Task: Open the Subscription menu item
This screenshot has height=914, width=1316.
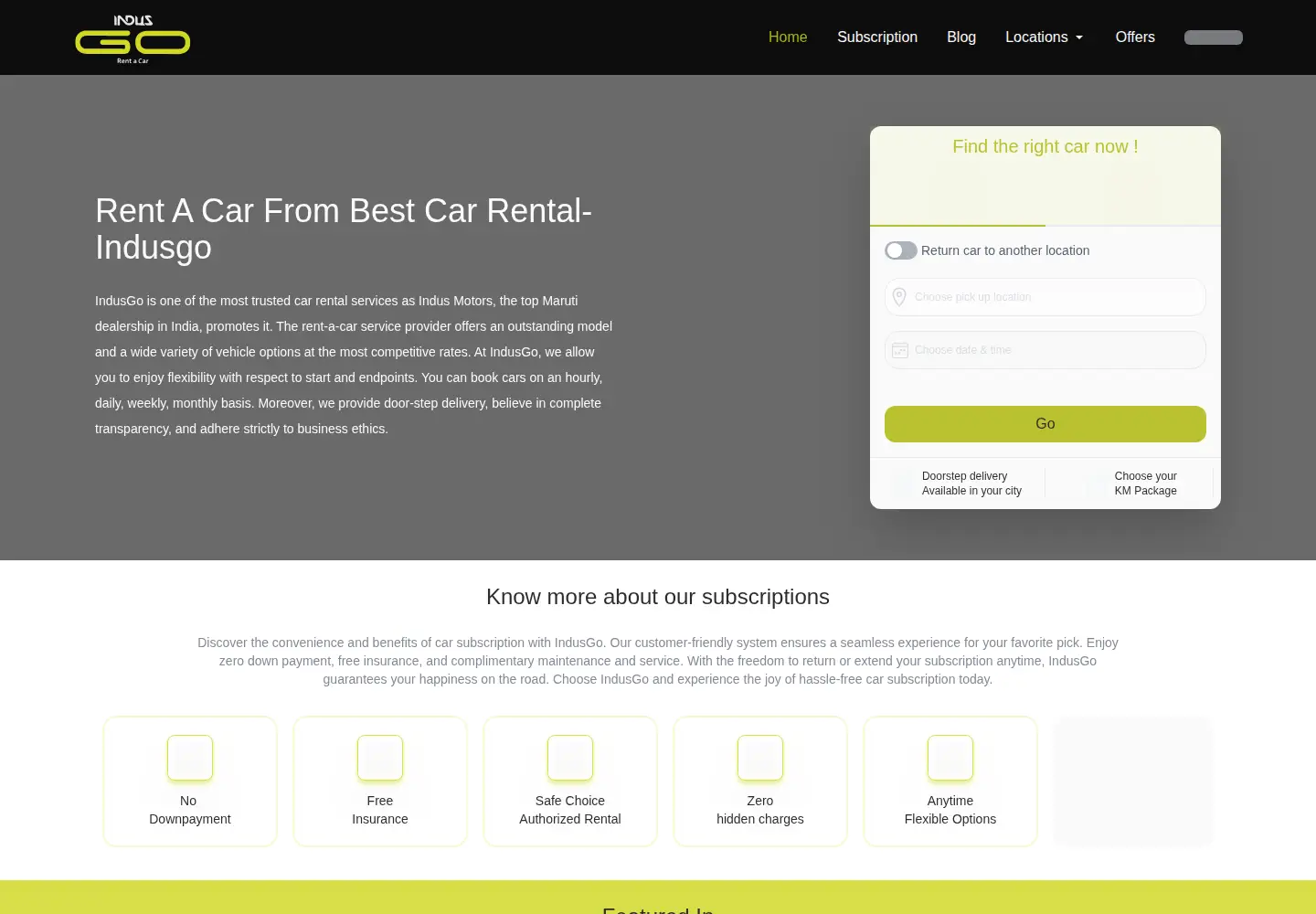Action: pos(877,37)
